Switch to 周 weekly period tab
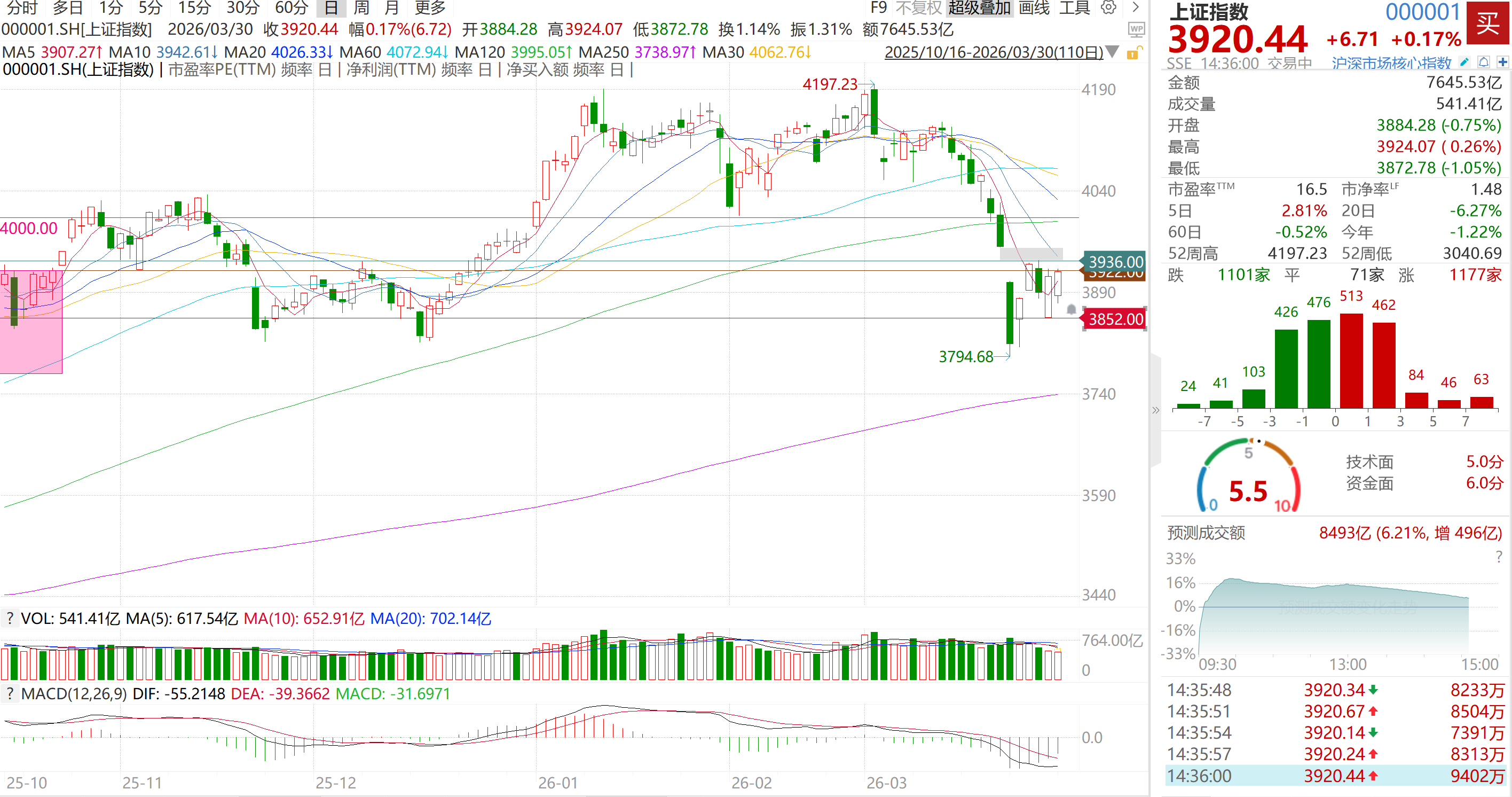 coord(361,7)
